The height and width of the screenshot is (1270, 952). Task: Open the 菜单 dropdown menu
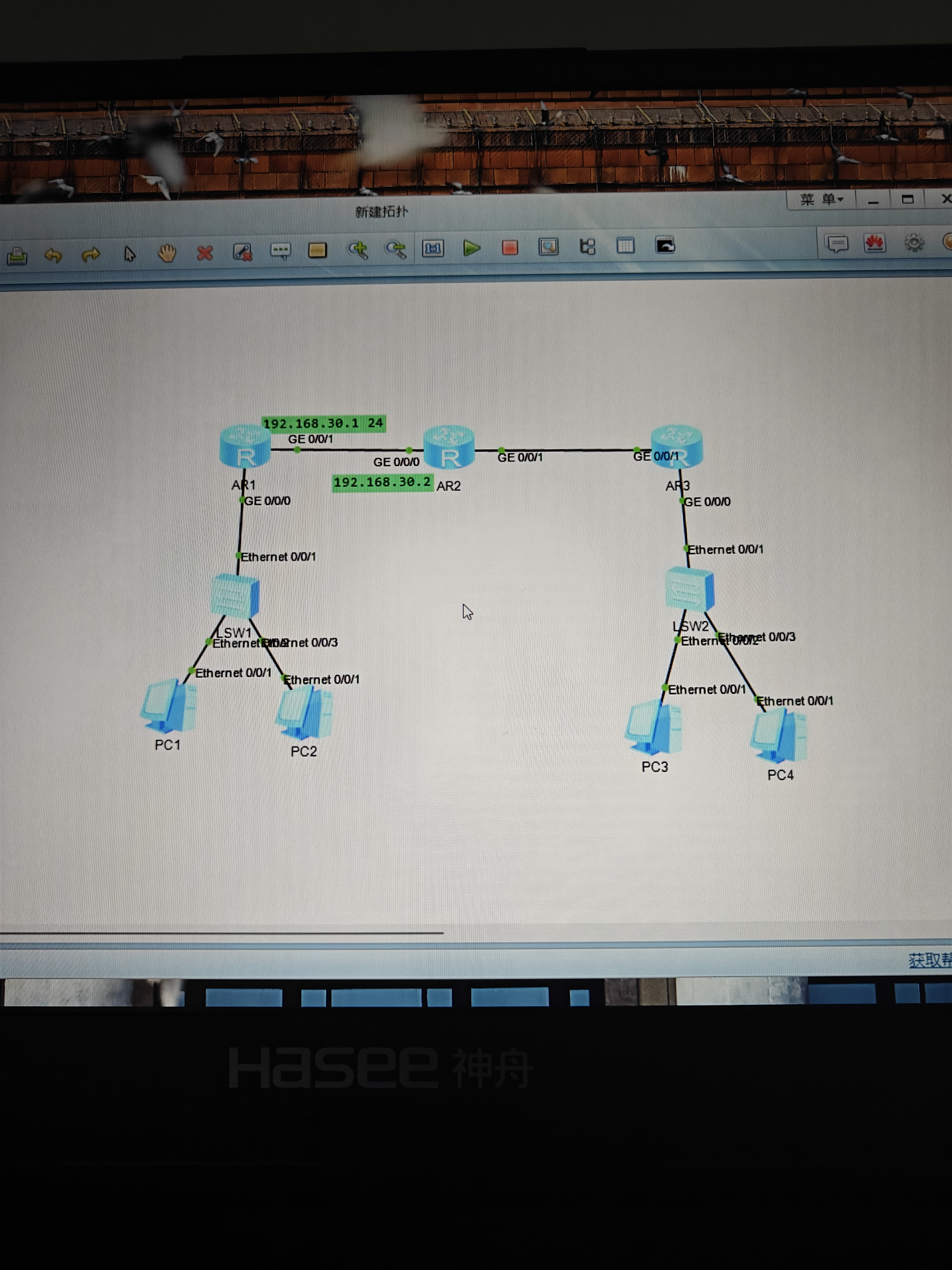(x=821, y=199)
